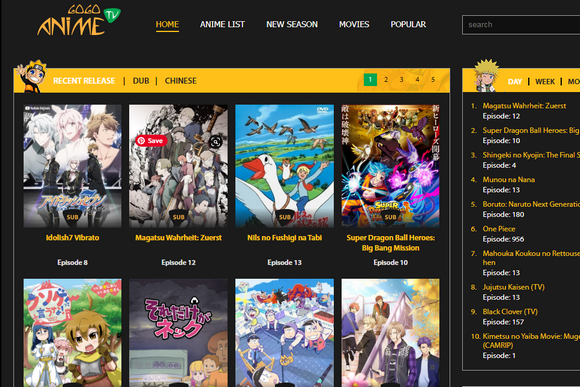
Task: Click the GogoAnime TV logo
Action: point(79,20)
